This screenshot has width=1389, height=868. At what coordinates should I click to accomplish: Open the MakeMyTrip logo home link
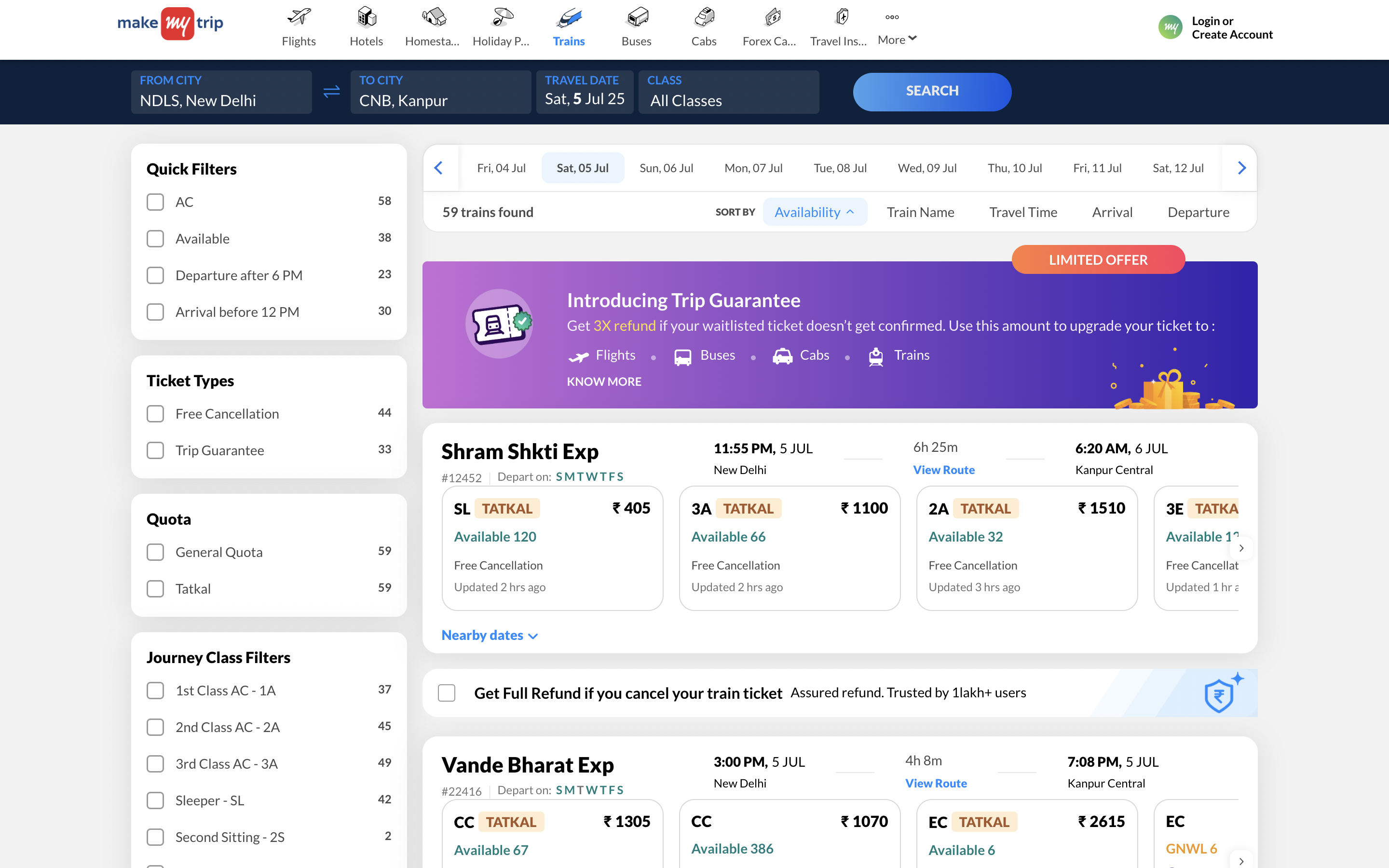click(x=170, y=24)
